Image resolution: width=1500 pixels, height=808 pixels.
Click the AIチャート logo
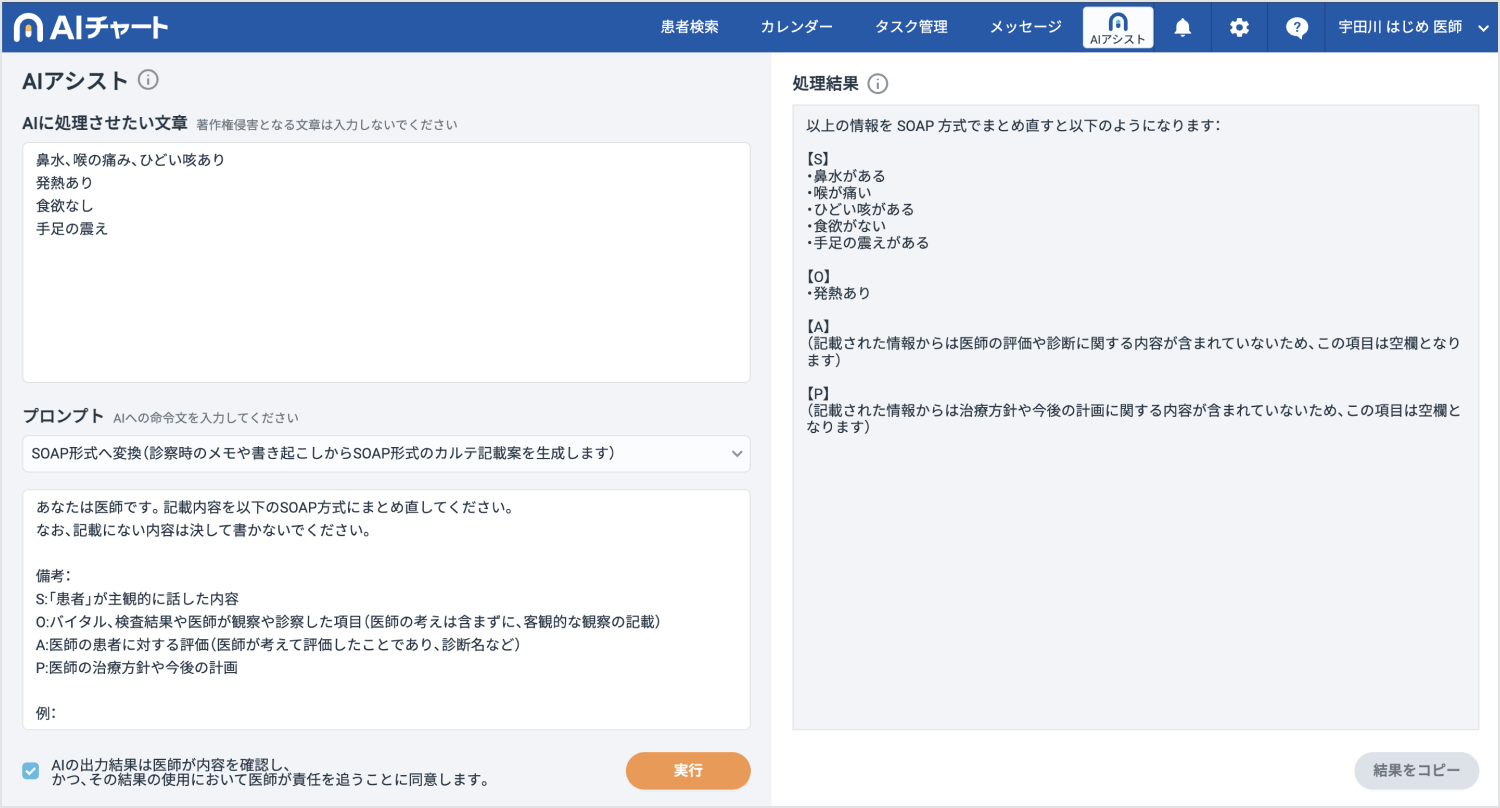click(x=91, y=28)
